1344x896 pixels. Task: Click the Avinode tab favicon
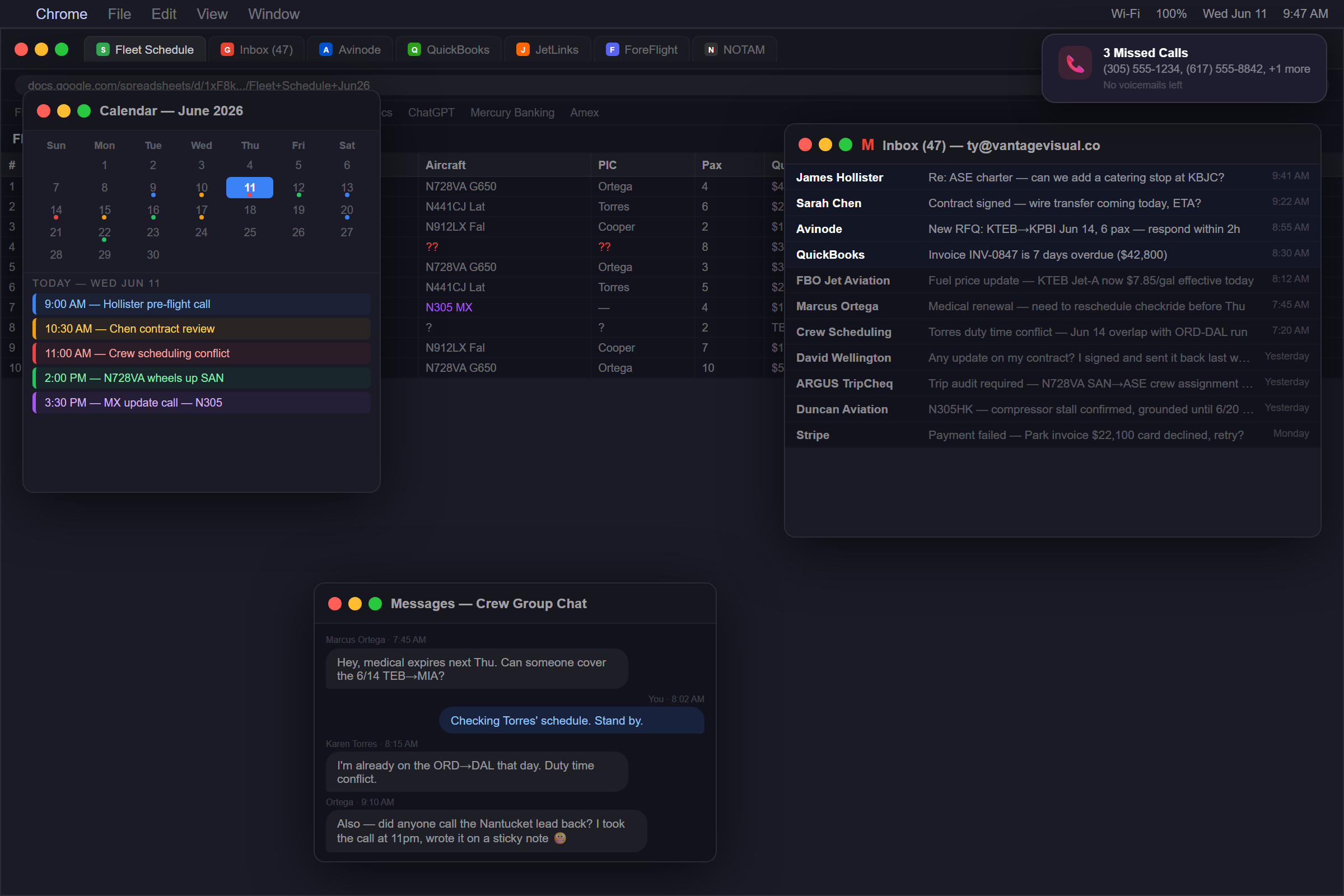[326, 50]
